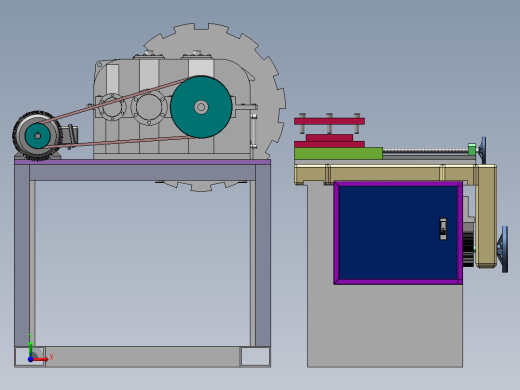The width and height of the screenshot is (520, 390).
Task: Select the oil sight gauge on the gearbox's right side
Action: (x=254, y=132)
